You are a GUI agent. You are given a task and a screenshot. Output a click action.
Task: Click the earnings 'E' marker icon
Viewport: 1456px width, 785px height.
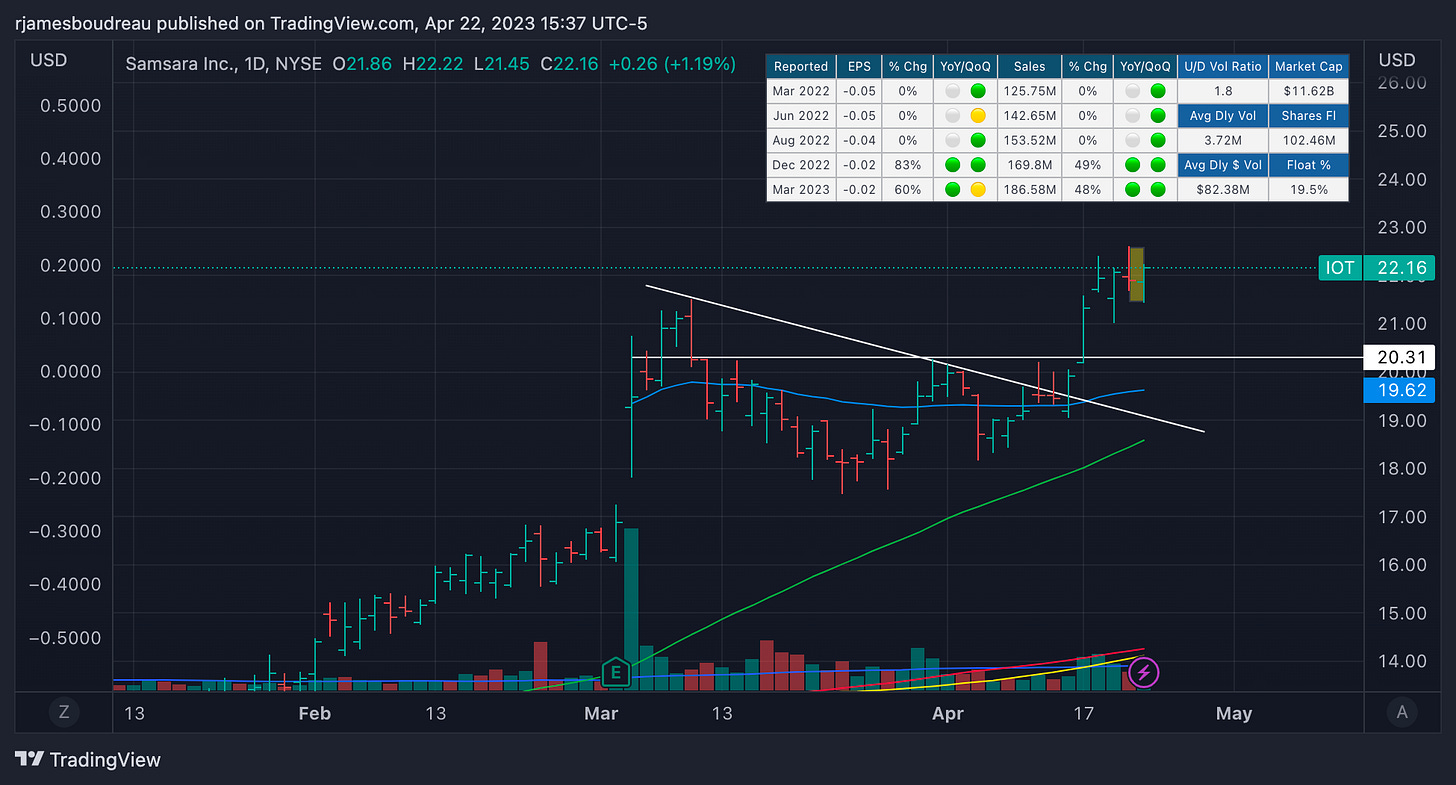(616, 673)
